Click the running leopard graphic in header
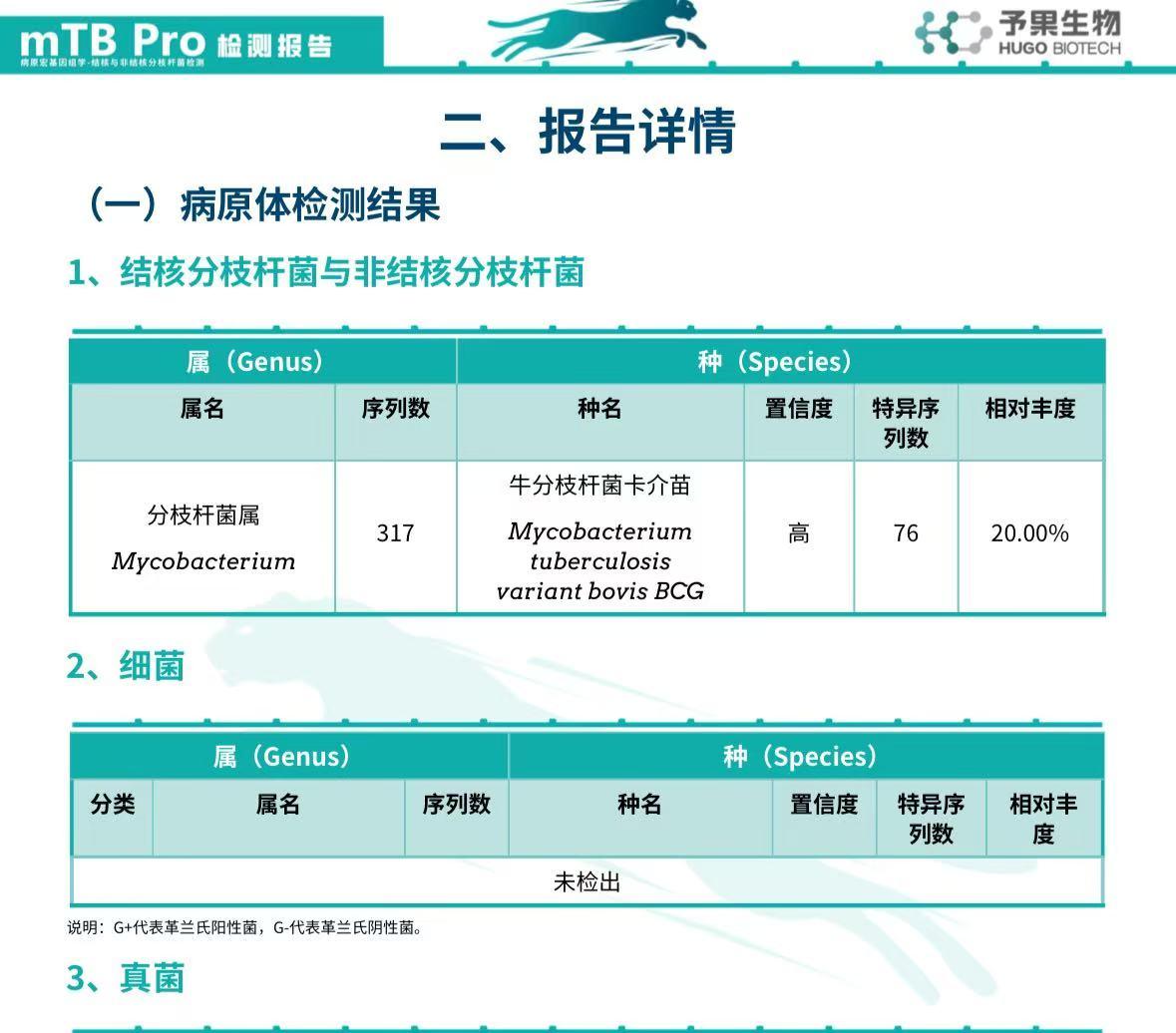This screenshot has height=1033, width=1176. click(598, 32)
